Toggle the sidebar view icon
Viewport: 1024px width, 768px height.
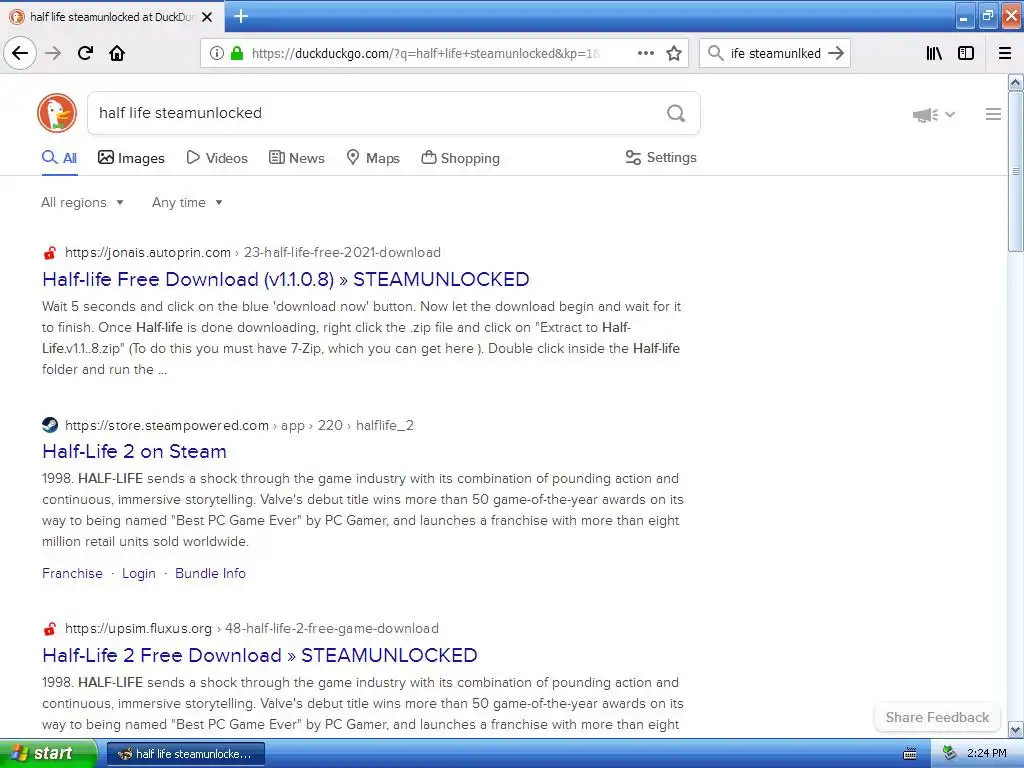(x=966, y=53)
